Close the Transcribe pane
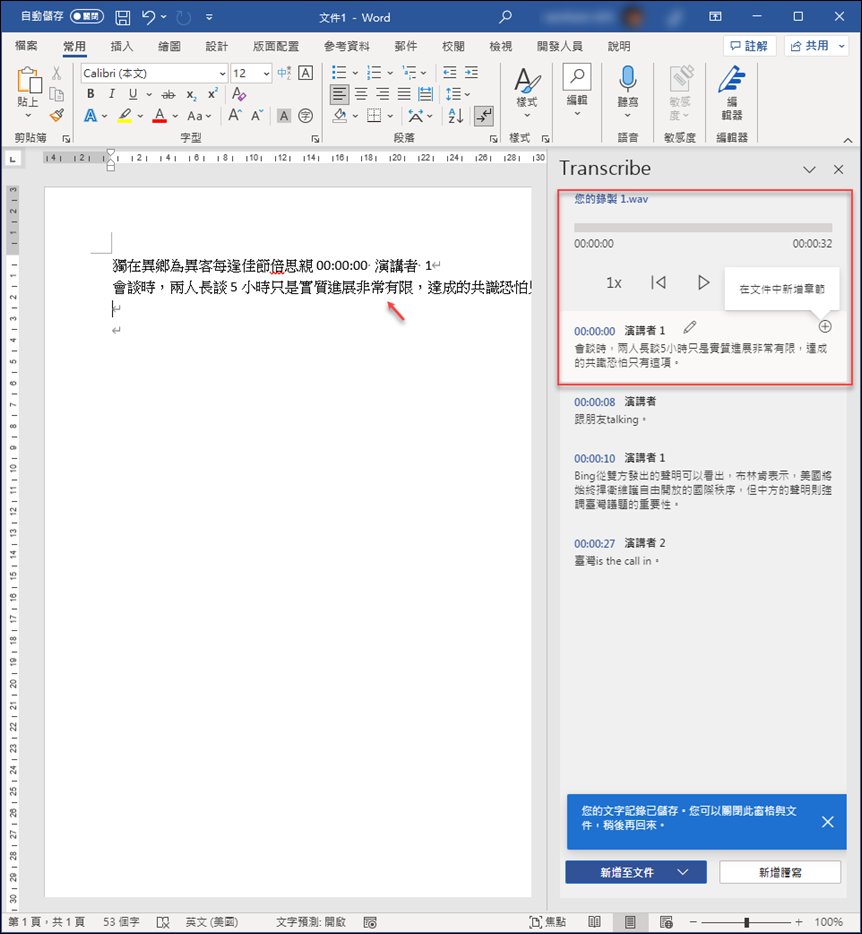The height and width of the screenshot is (934, 862). [838, 170]
